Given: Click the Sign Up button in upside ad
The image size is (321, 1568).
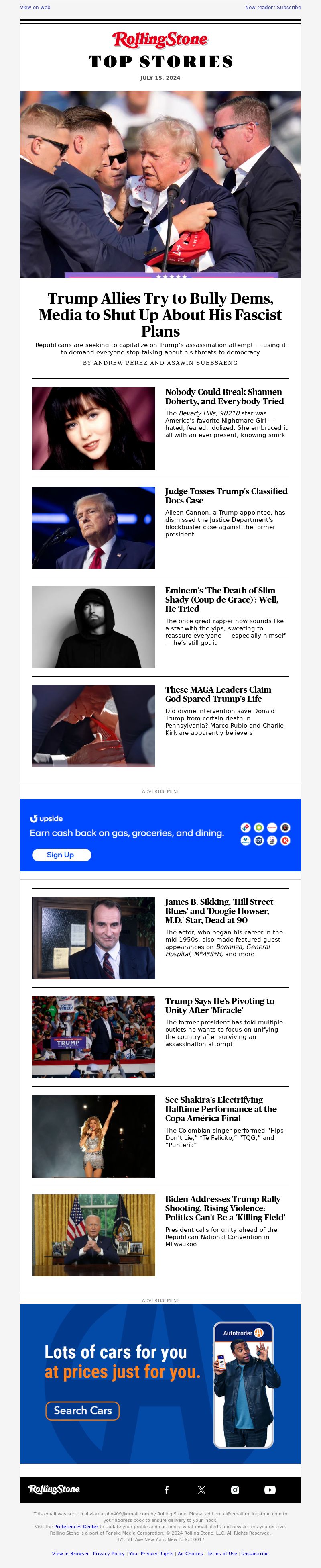Looking at the screenshot, I should [x=61, y=855].
